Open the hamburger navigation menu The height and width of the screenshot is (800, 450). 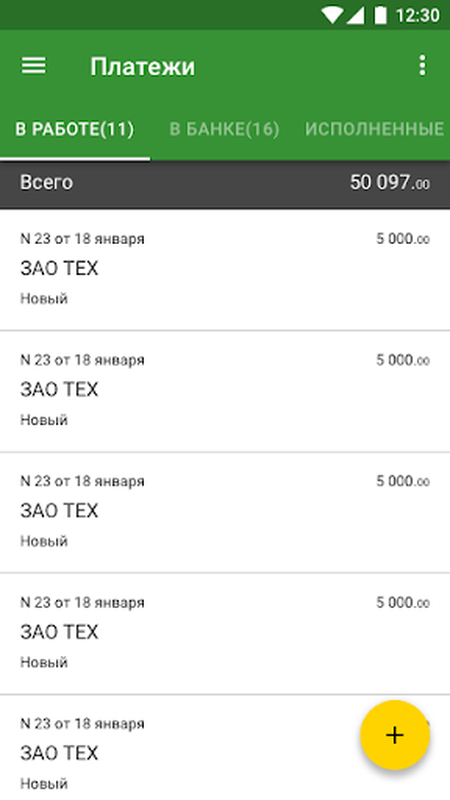(34, 66)
